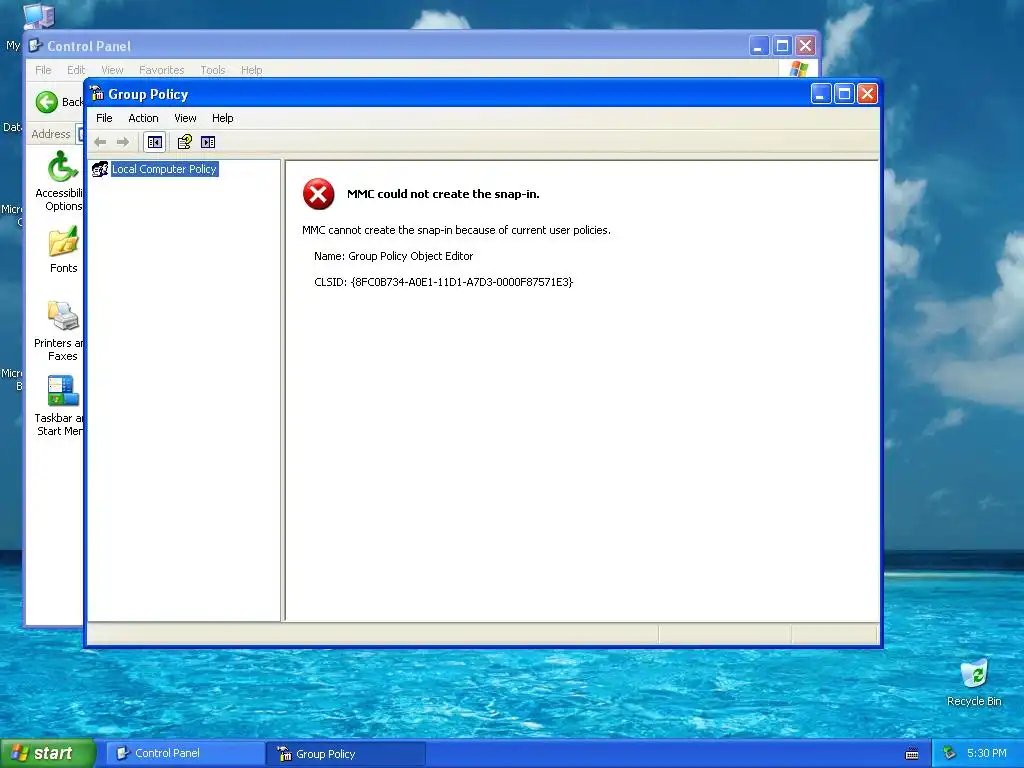Open the Action menu in Group Policy
The image size is (1024, 768).
[143, 118]
